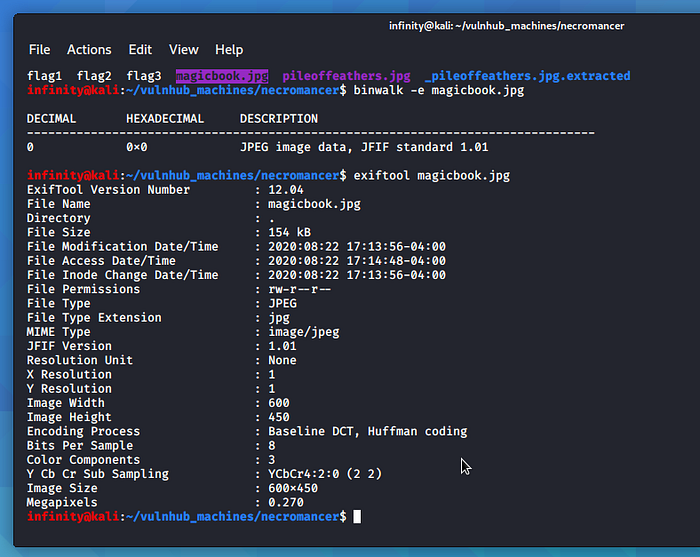Click the flag1 file name
The image size is (700, 557).
[44, 76]
